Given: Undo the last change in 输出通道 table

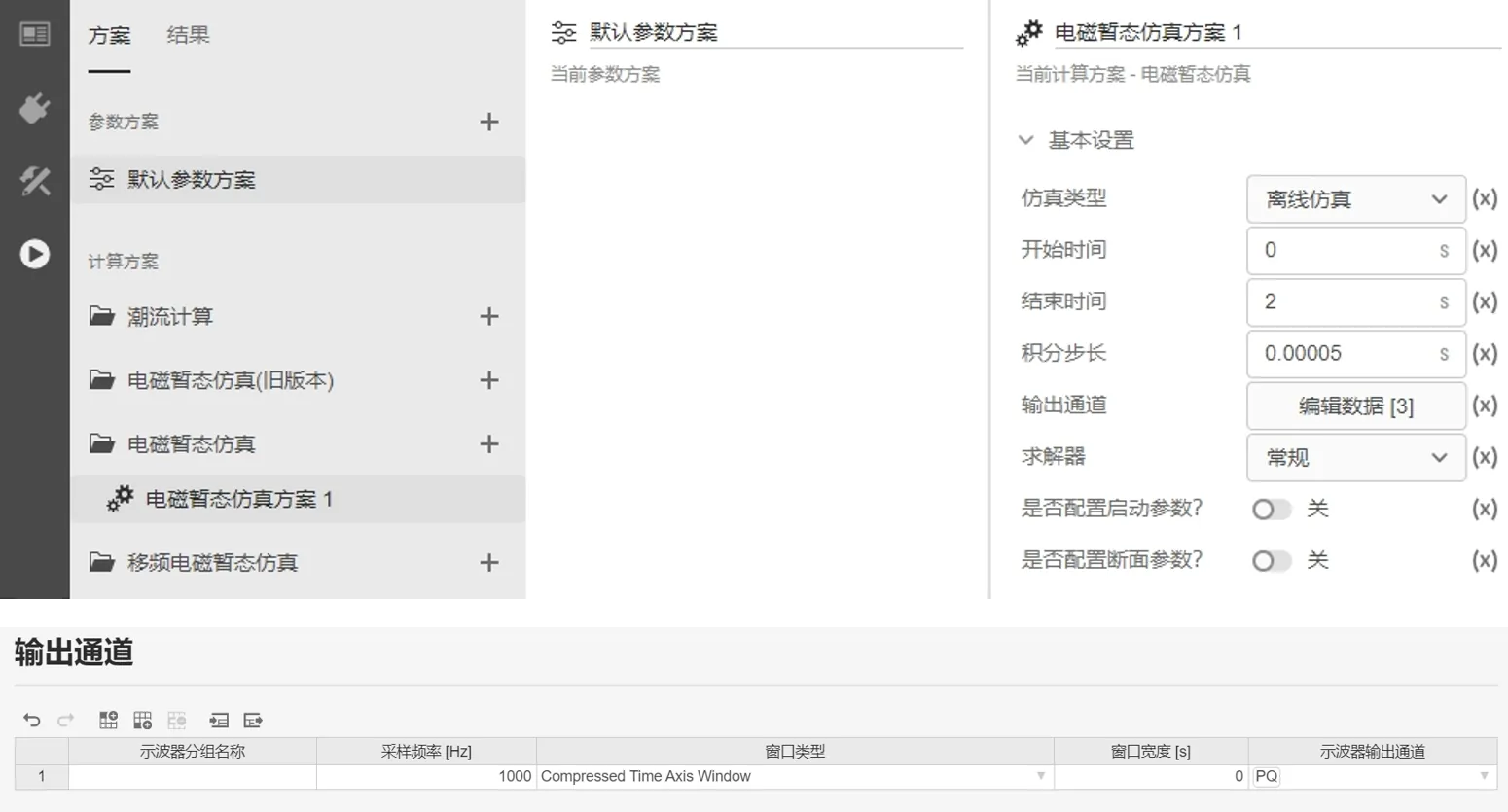Looking at the screenshot, I should coord(33,720).
